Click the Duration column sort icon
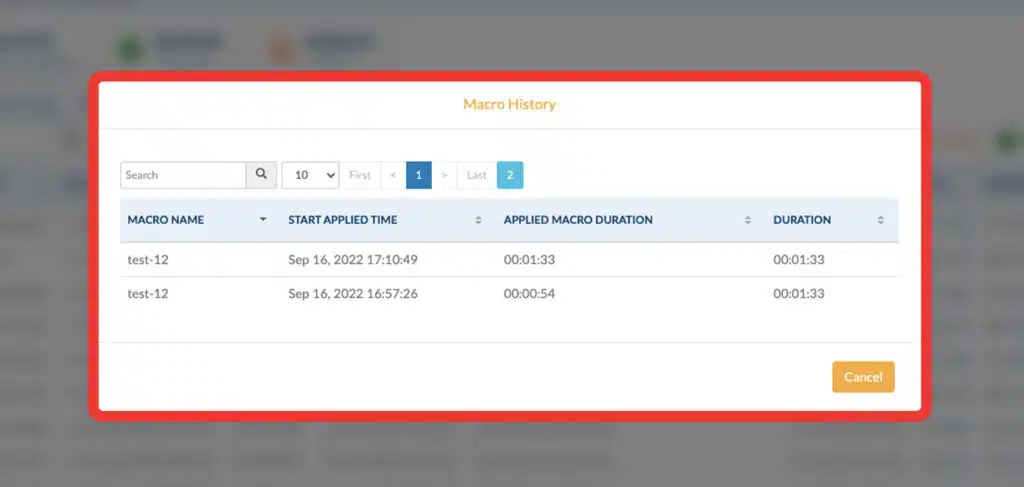Screen dimensions: 1024x487 click(880, 220)
